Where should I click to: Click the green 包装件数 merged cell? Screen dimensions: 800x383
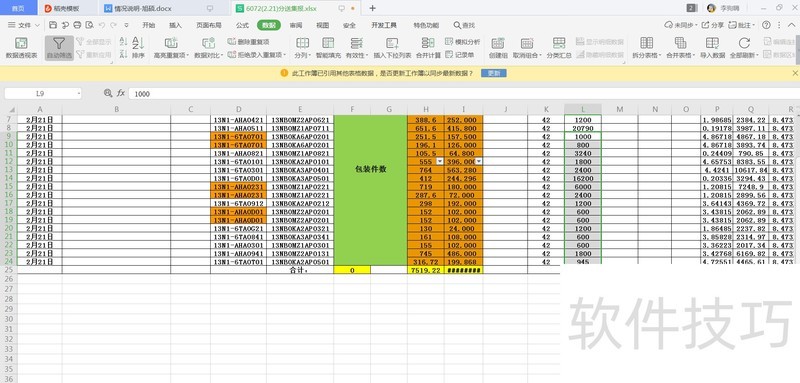370,190
